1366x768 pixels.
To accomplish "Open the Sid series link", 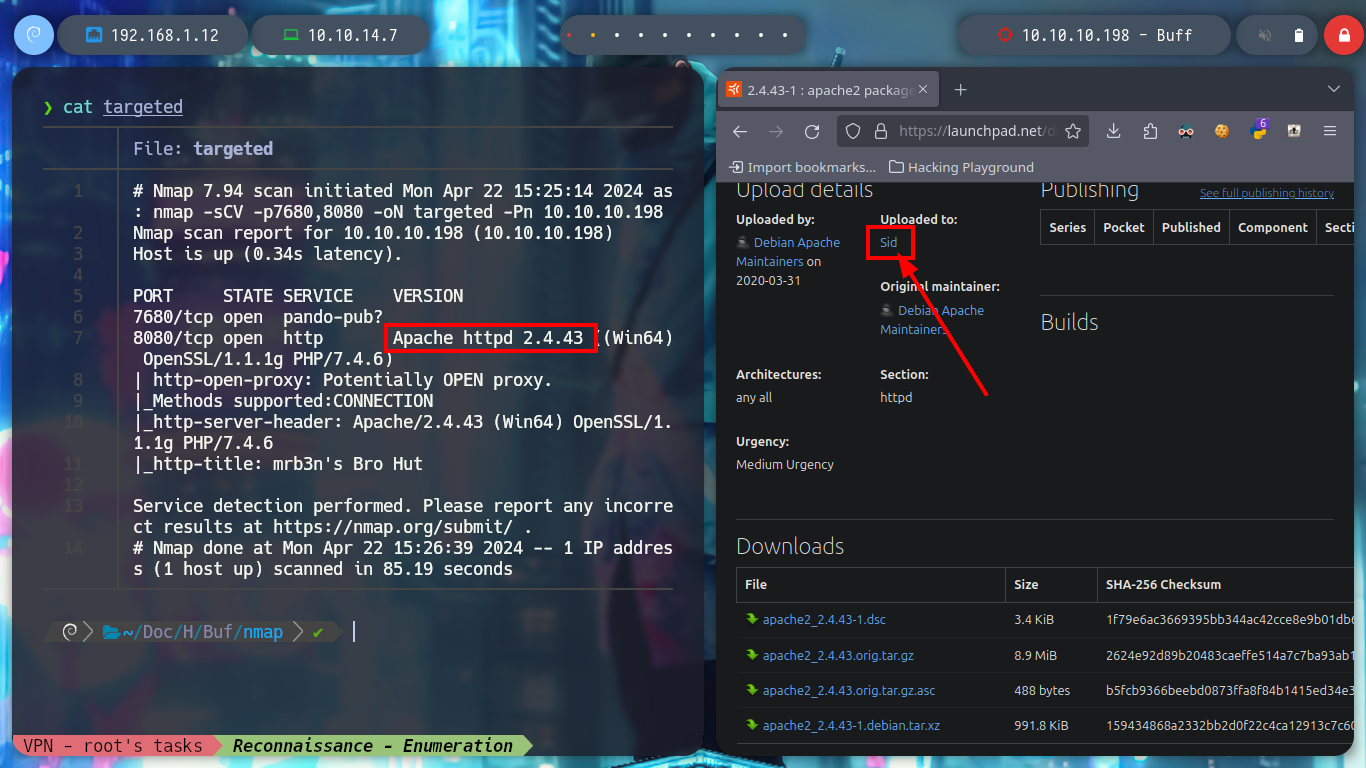I will (889, 243).
